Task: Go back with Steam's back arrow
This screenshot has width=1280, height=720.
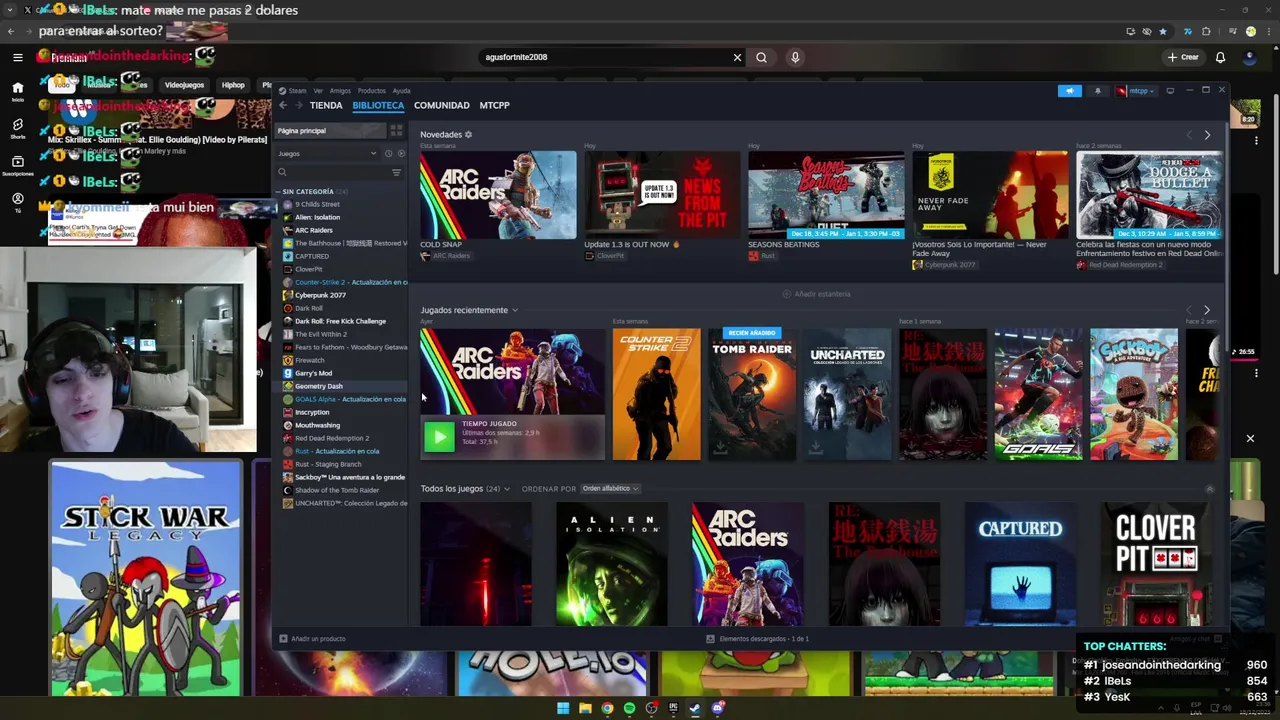Action: coord(283,105)
